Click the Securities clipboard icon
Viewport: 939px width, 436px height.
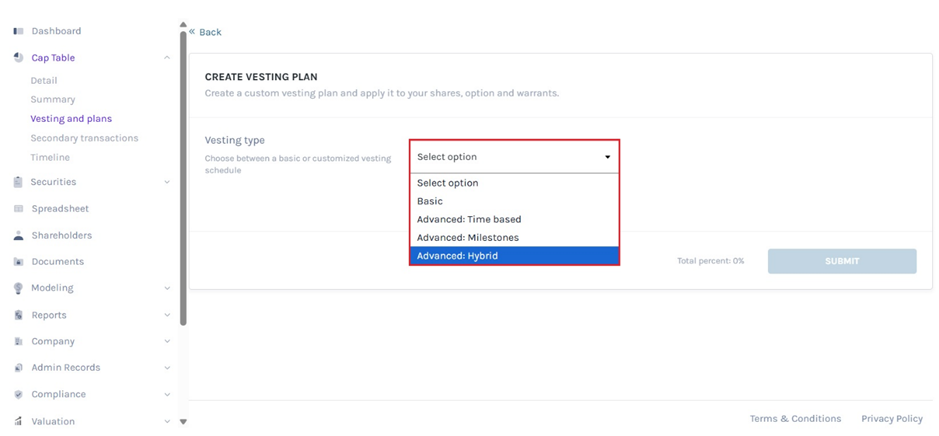[18, 182]
